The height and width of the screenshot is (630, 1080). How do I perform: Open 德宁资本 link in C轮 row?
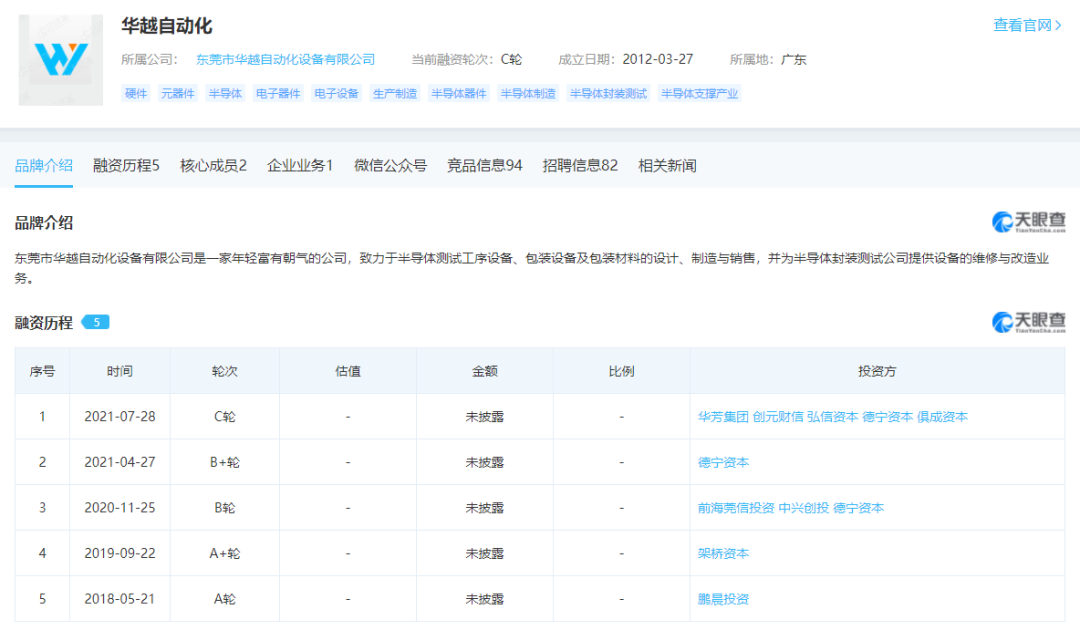click(887, 417)
